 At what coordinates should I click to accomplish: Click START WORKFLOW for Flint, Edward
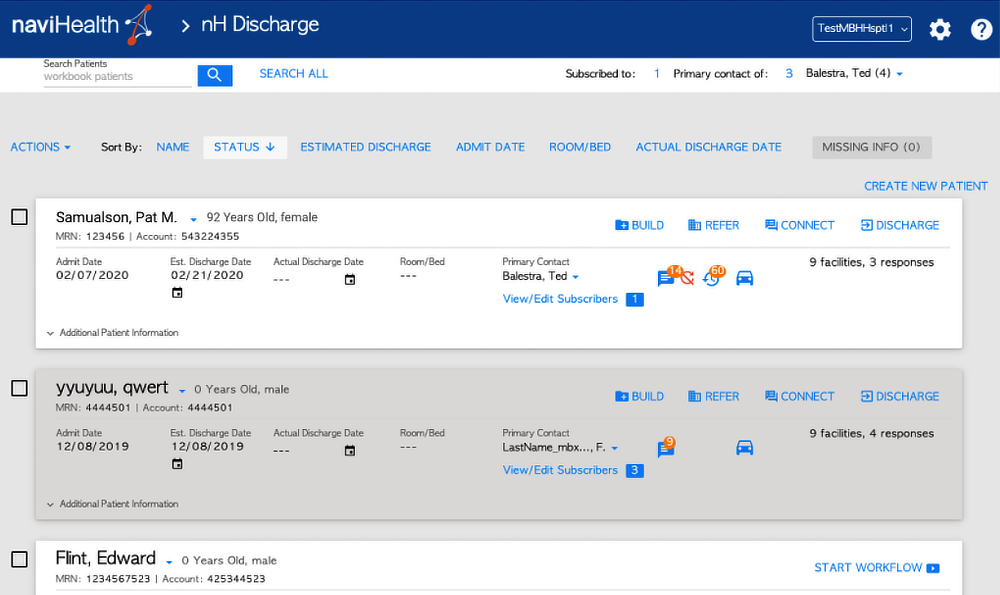tap(877, 568)
